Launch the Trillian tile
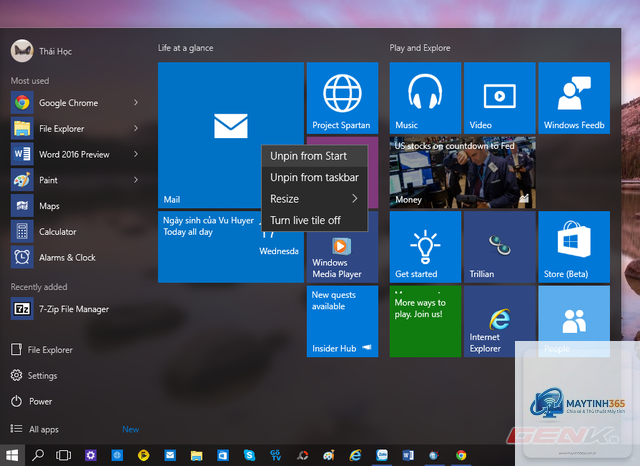Image resolution: width=640 pixels, height=466 pixels. coord(500,247)
